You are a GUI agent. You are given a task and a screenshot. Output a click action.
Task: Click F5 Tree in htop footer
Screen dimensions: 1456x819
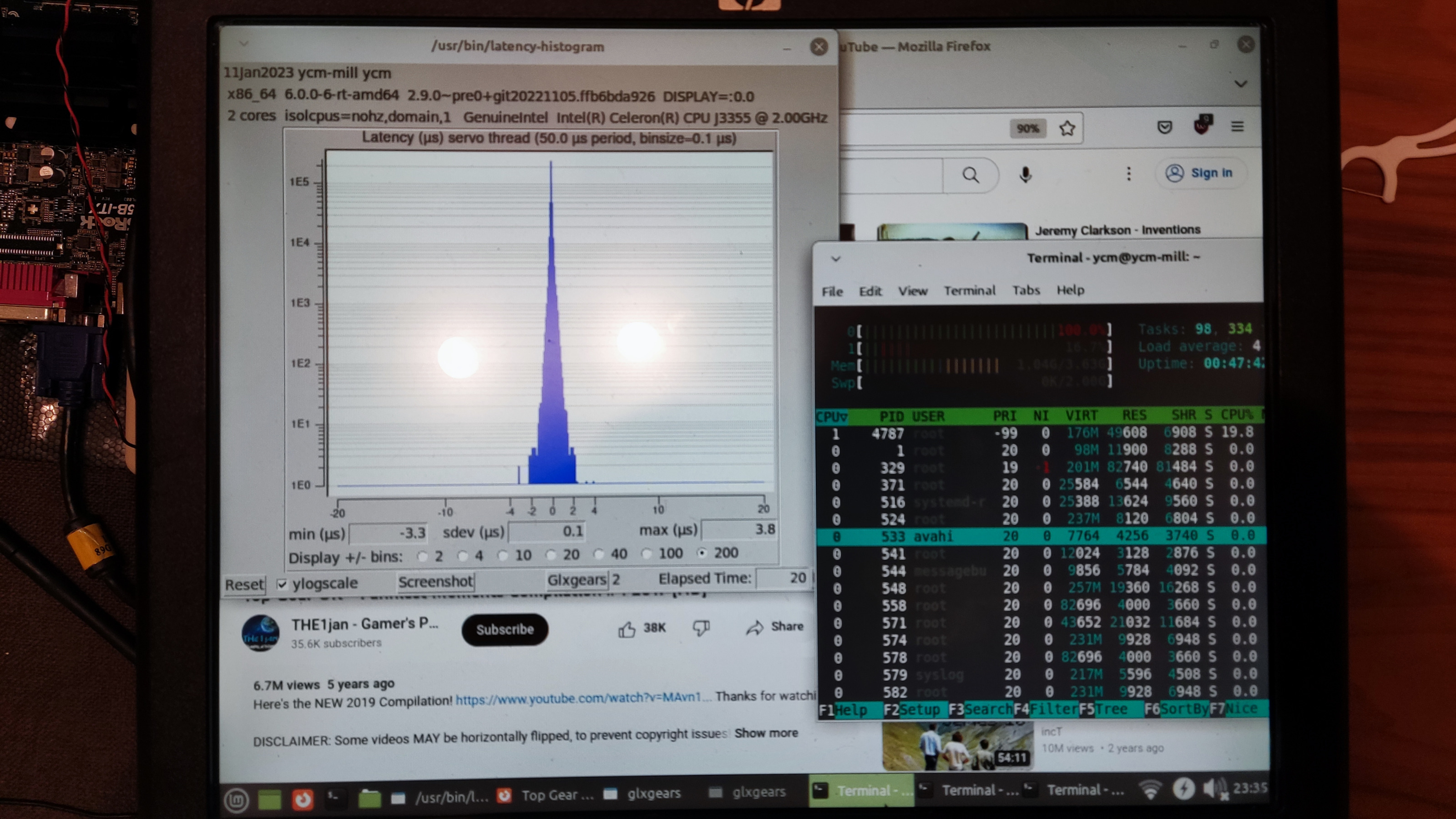[1103, 709]
